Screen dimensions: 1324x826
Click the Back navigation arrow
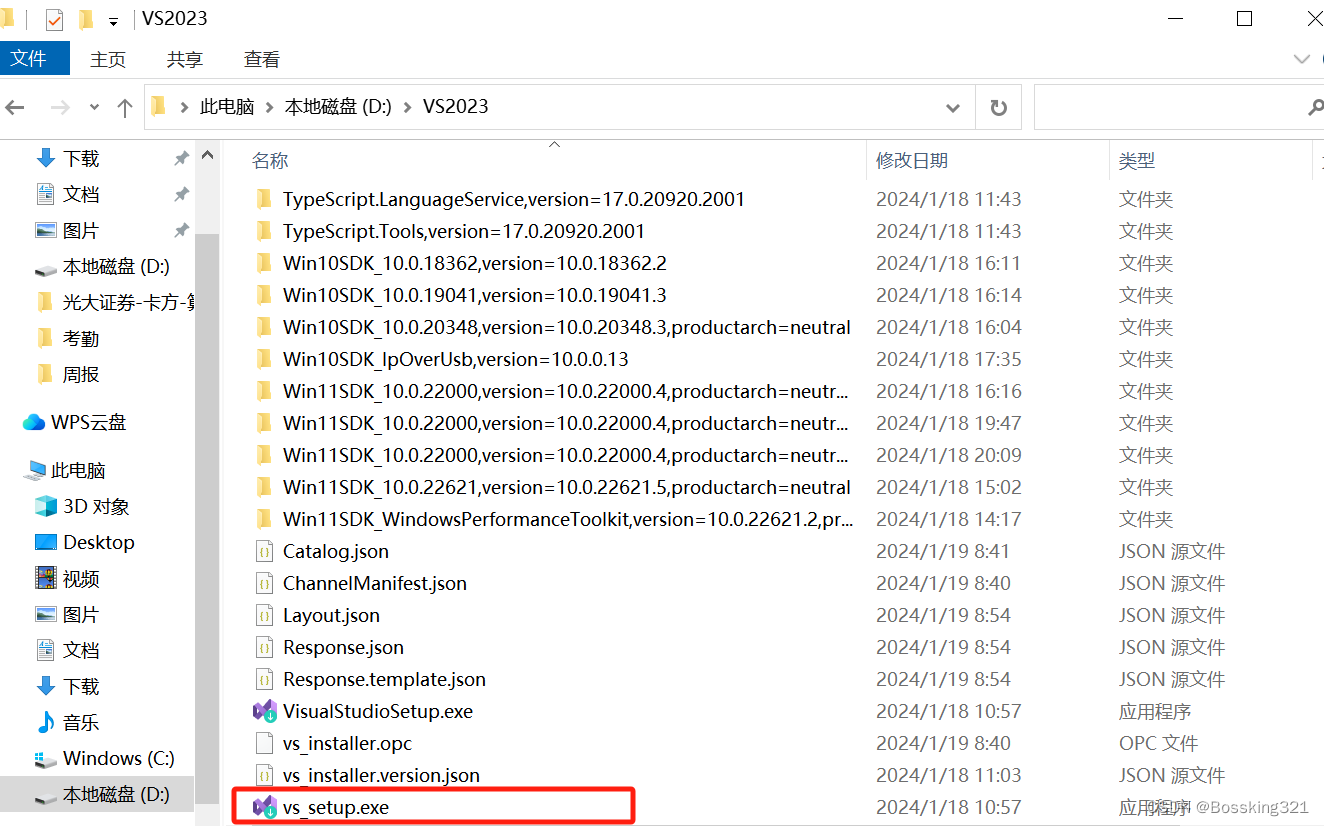point(15,107)
